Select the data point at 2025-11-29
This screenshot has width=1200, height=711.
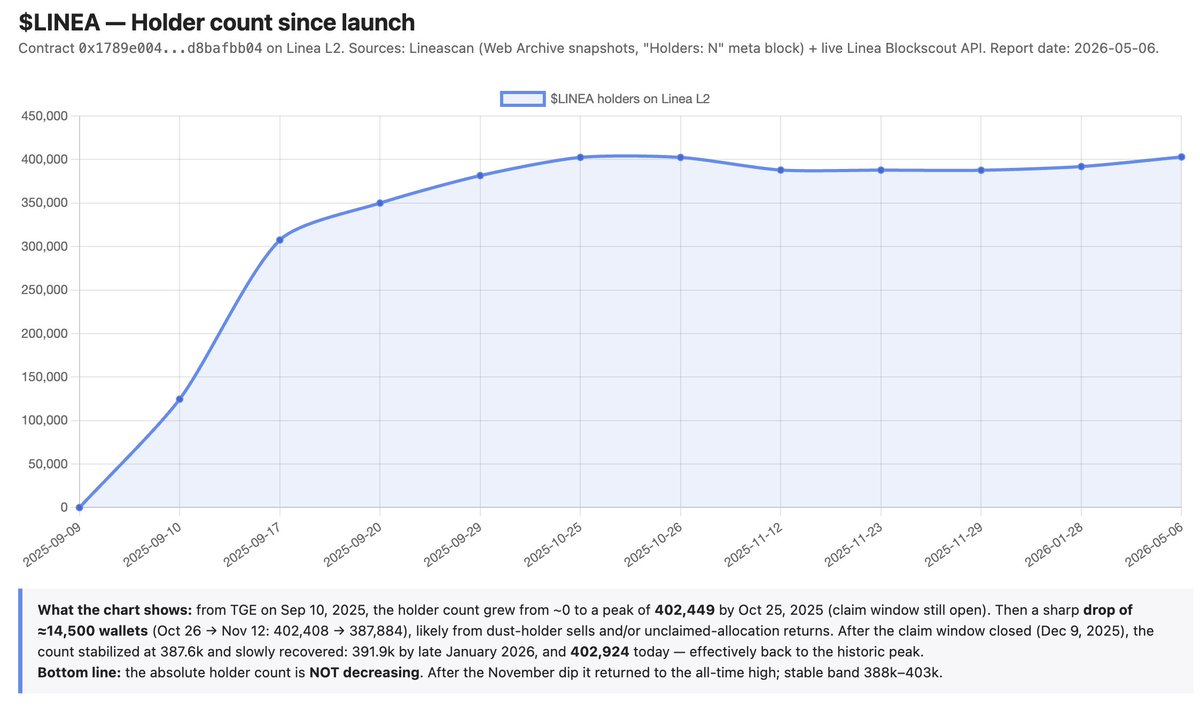(x=981, y=170)
